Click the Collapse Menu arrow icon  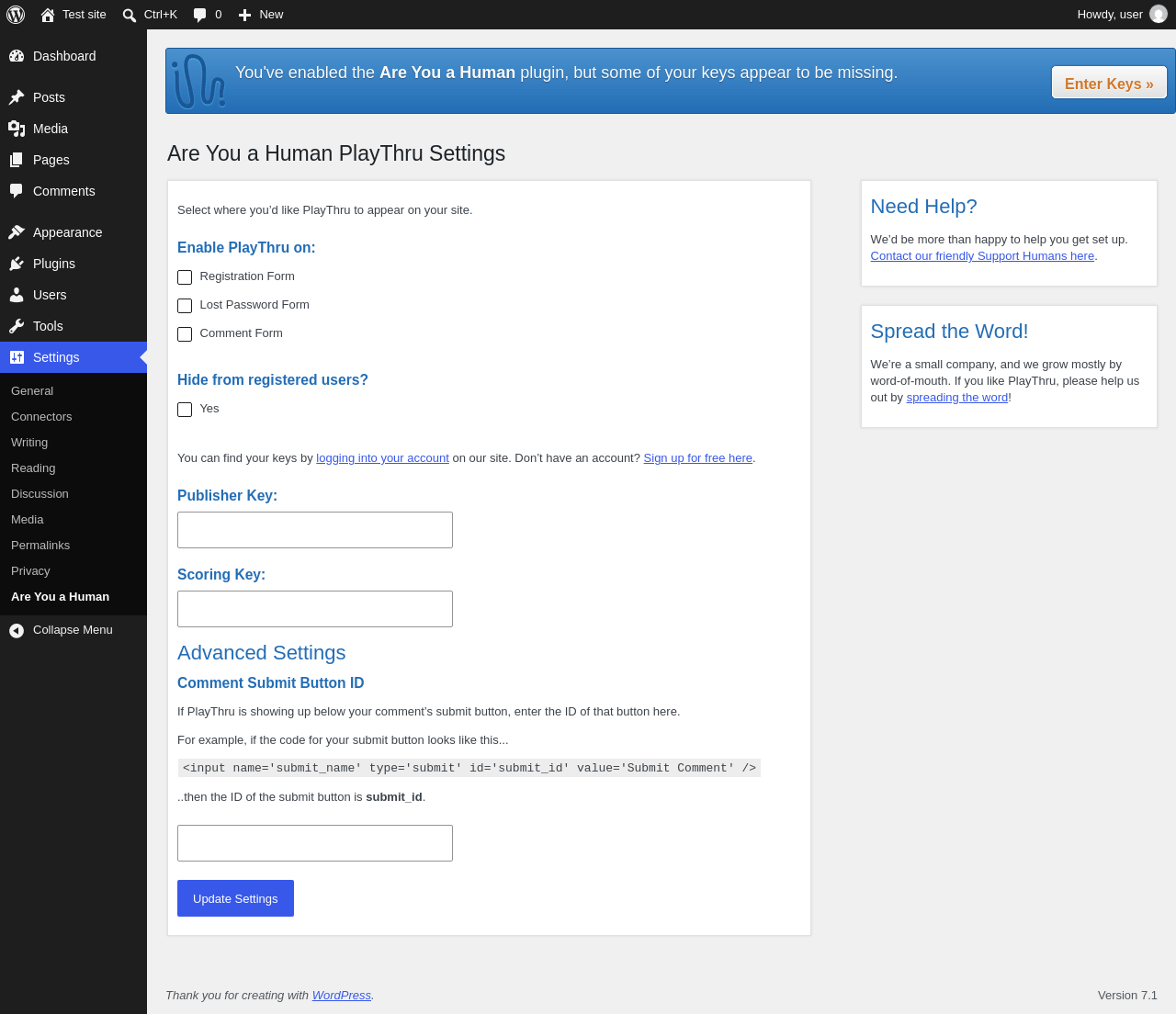[17, 630]
